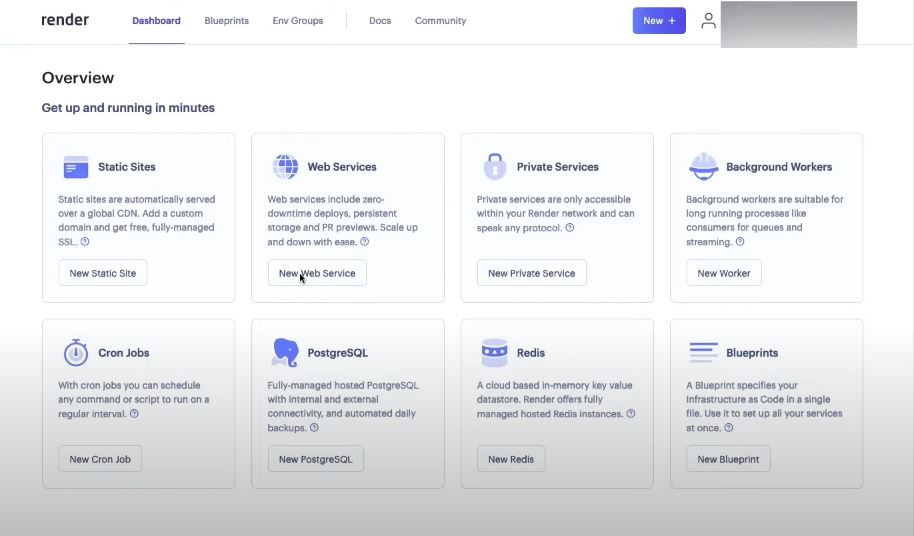Screen dimensions: 914x536
Task: Click the New Blueprint button
Action: pos(729,459)
